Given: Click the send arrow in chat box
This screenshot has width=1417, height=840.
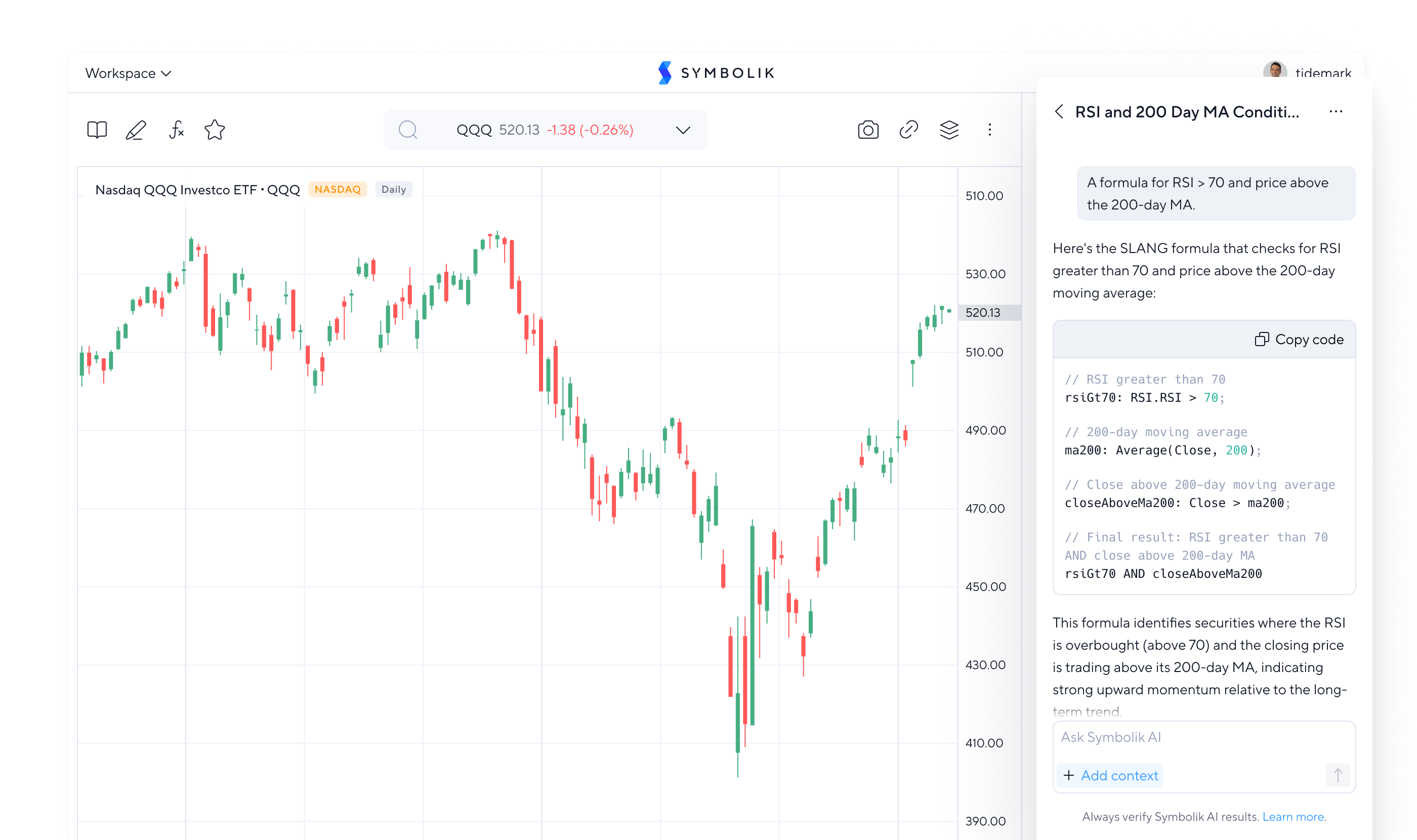Looking at the screenshot, I should point(1338,775).
